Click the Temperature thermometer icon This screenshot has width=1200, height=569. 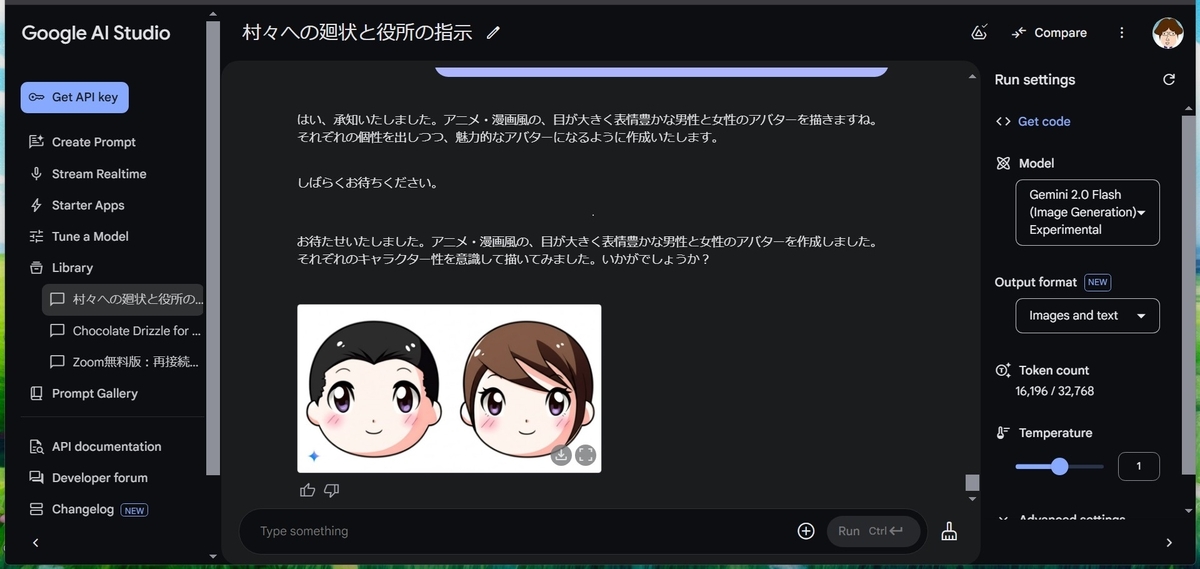pyautogui.click(x=1003, y=433)
